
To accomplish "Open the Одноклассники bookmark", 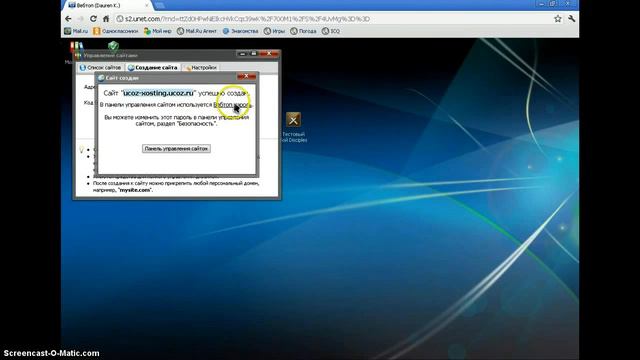I will coord(116,31).
